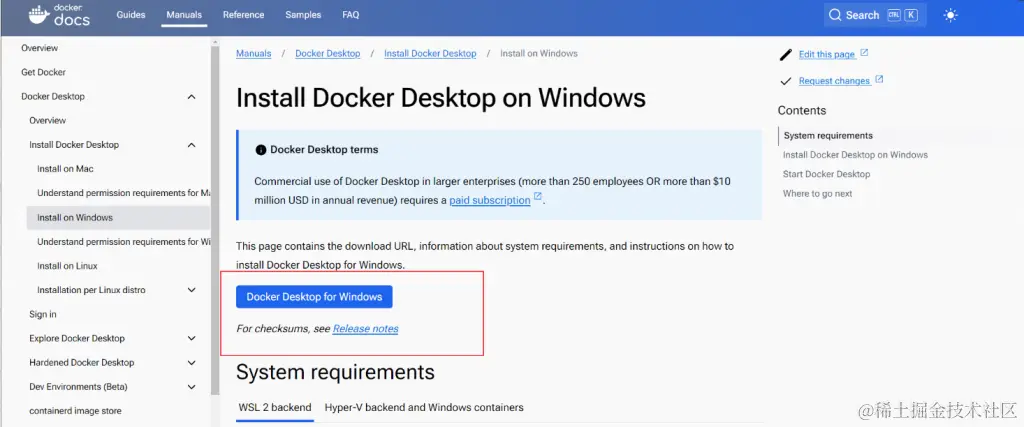Follow the paid subscription link
The width and height of the screenshot is (1024, 427).
tap(490, 201)
